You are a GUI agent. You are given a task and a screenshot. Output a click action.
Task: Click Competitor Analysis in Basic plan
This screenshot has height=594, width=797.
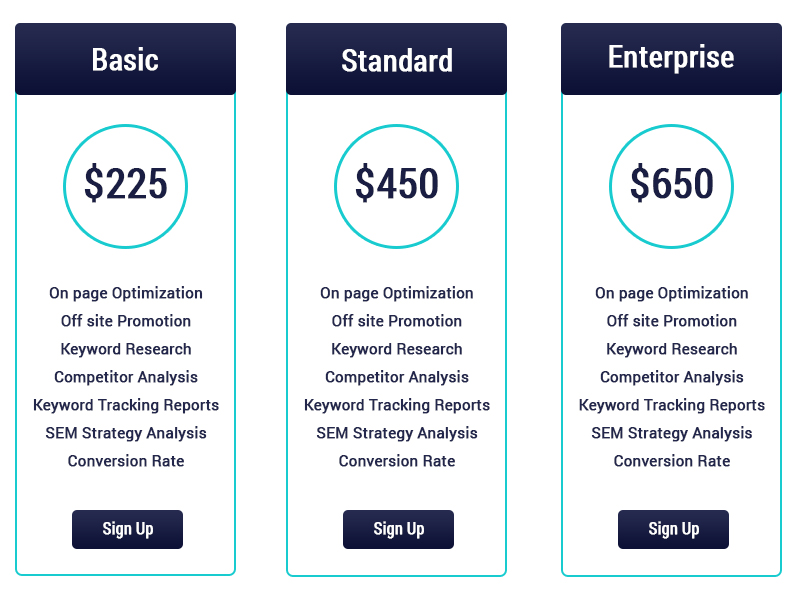click(x=126, y=377)
